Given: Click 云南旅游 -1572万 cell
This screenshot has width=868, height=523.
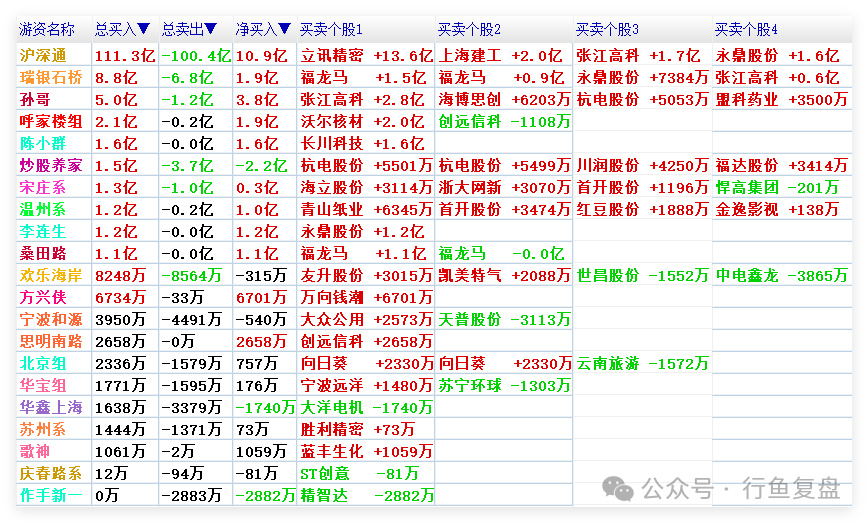Looking at the screenshot, I should click(x=643, y=364).
